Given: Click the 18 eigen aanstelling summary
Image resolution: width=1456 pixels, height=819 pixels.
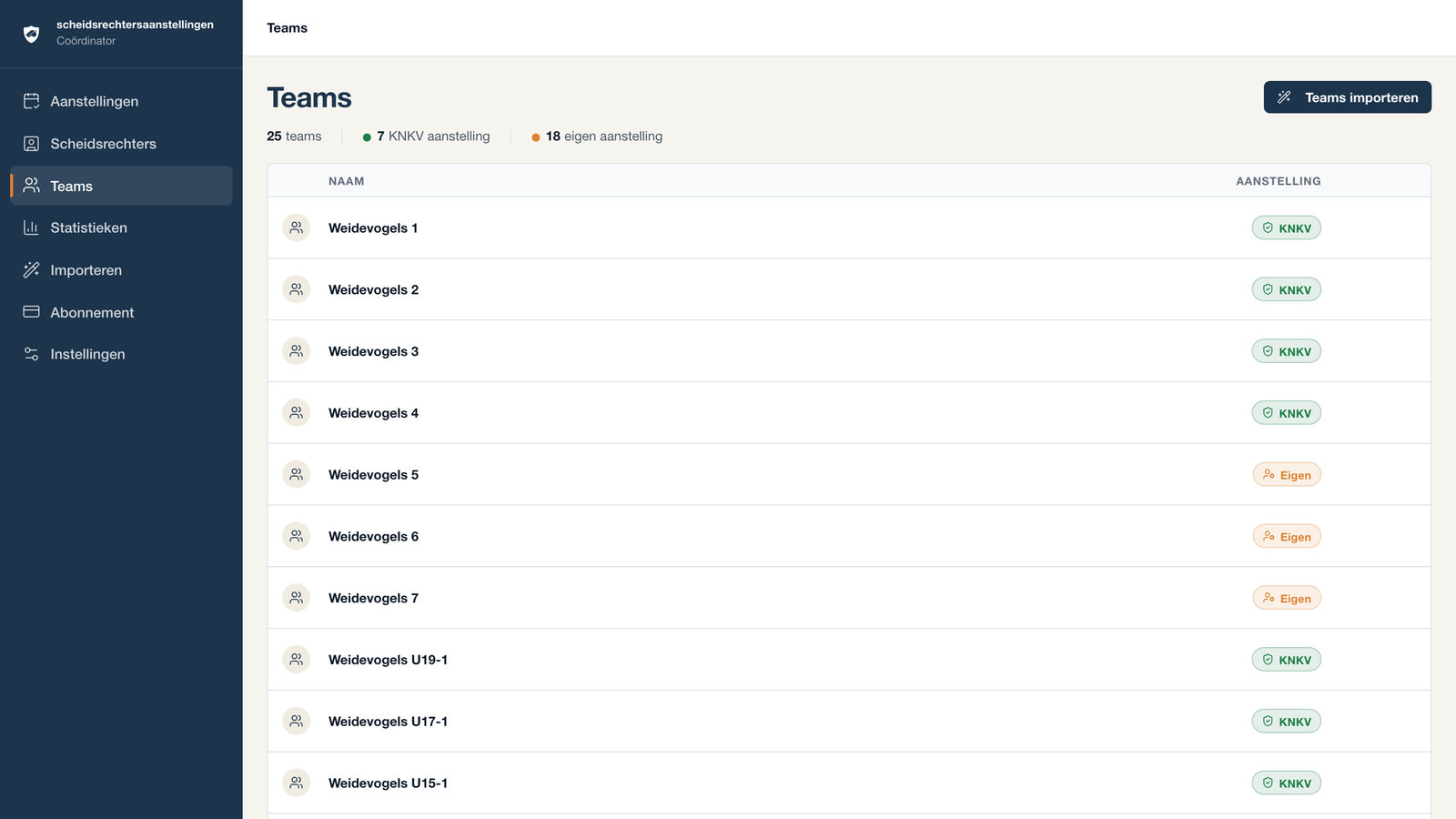Looking at the screenshot, I should click(597, 136).
